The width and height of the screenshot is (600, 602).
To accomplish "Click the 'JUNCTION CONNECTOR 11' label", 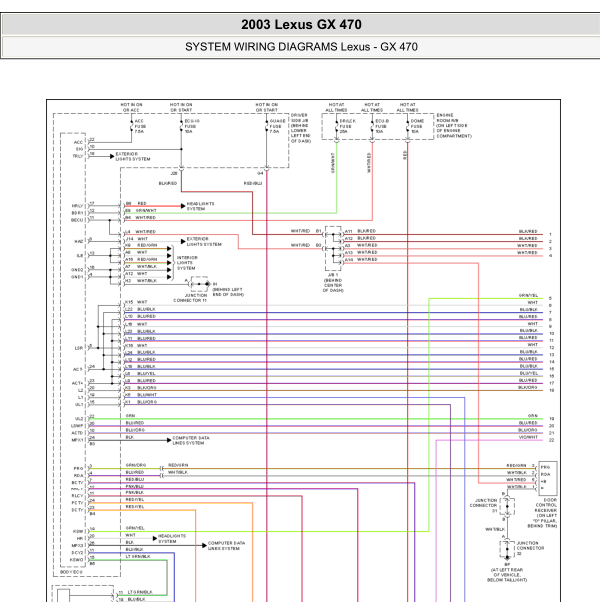I will point(190,298).
